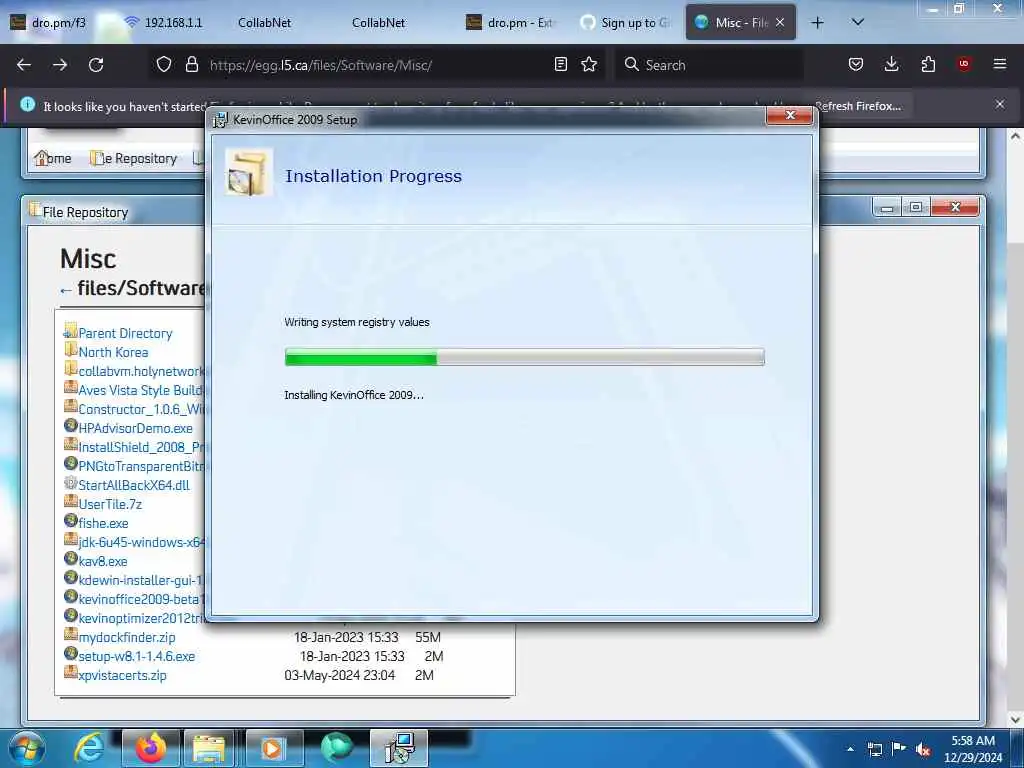The height and width of the screenshot is (768, 1024).
Task: Open the collabvm.holynetwork folder link
Action: (x=141, y=371)
